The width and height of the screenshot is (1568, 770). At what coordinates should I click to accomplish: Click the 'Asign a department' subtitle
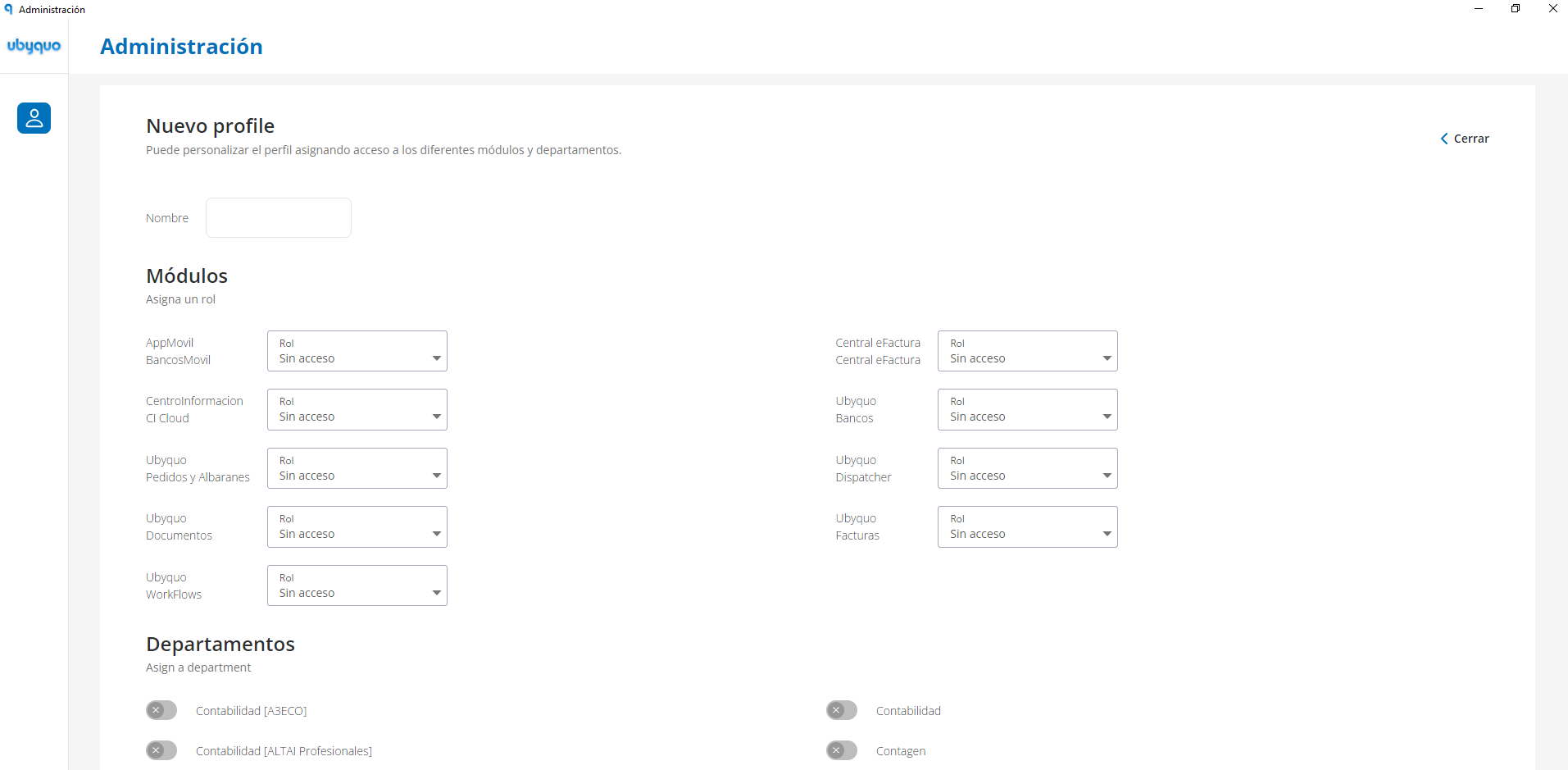[x=198, y=667]
